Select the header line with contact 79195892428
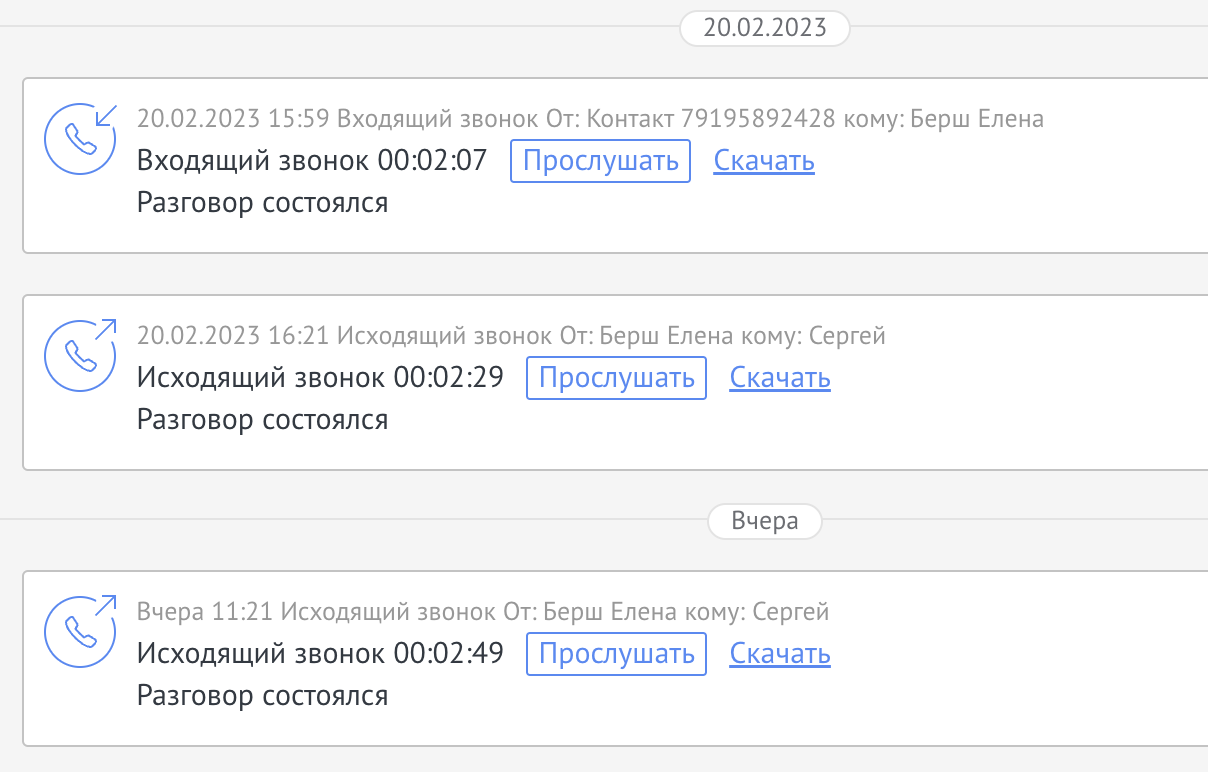1208x772 pixels. pyautogui.click(x=590, y=120)
